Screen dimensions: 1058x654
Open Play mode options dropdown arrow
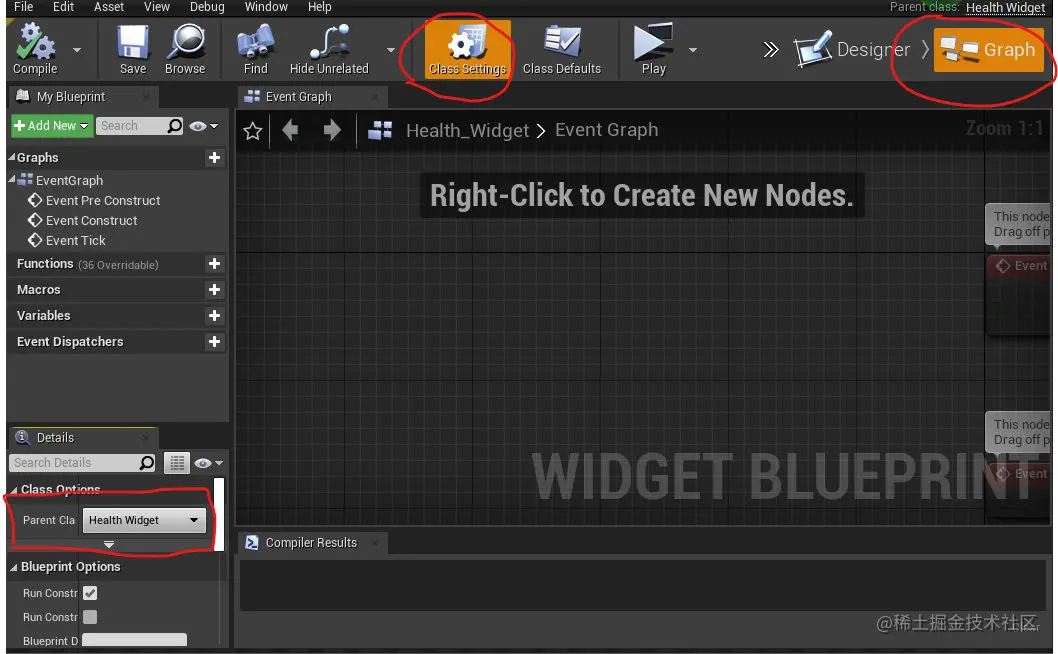(x=692, y=50)
